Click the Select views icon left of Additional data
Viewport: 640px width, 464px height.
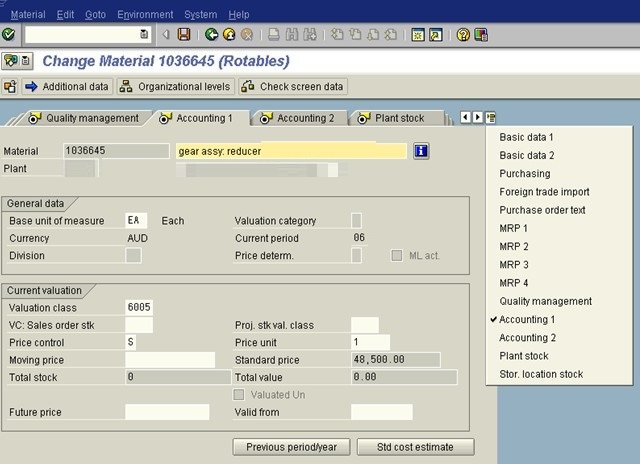(10, 87)
